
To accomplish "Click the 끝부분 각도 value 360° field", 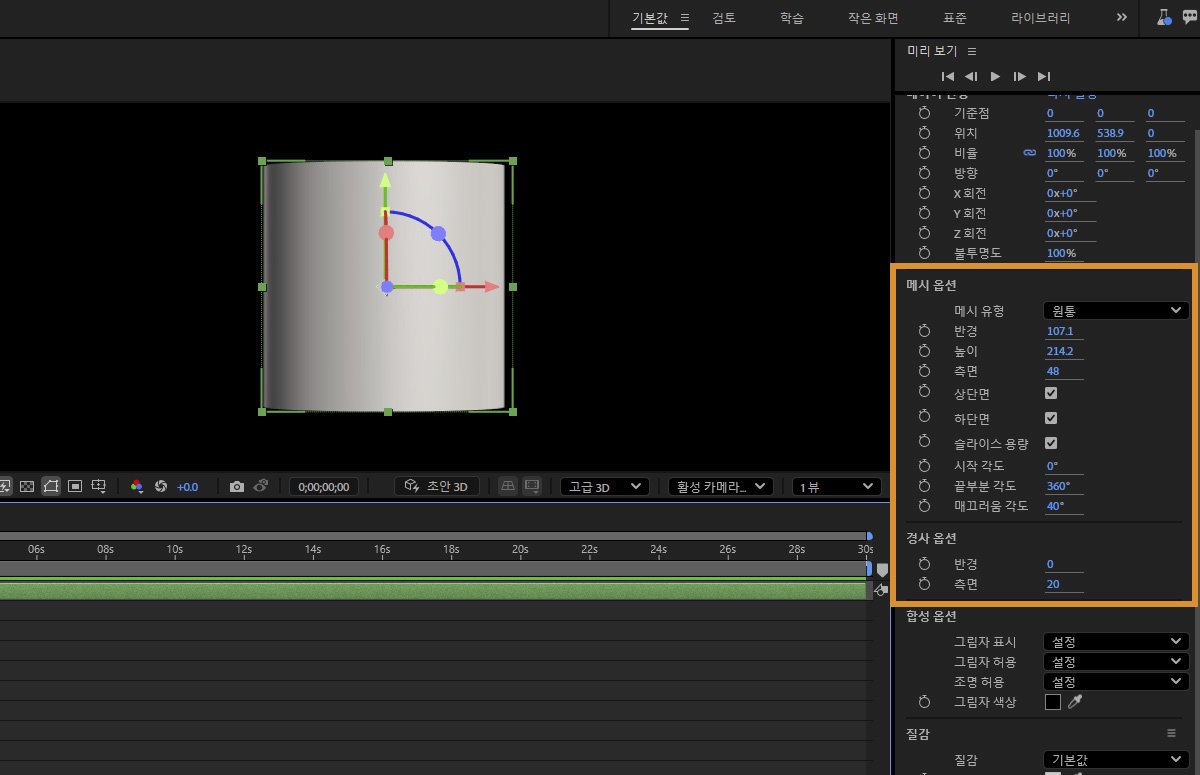I will click(1065, 486).
